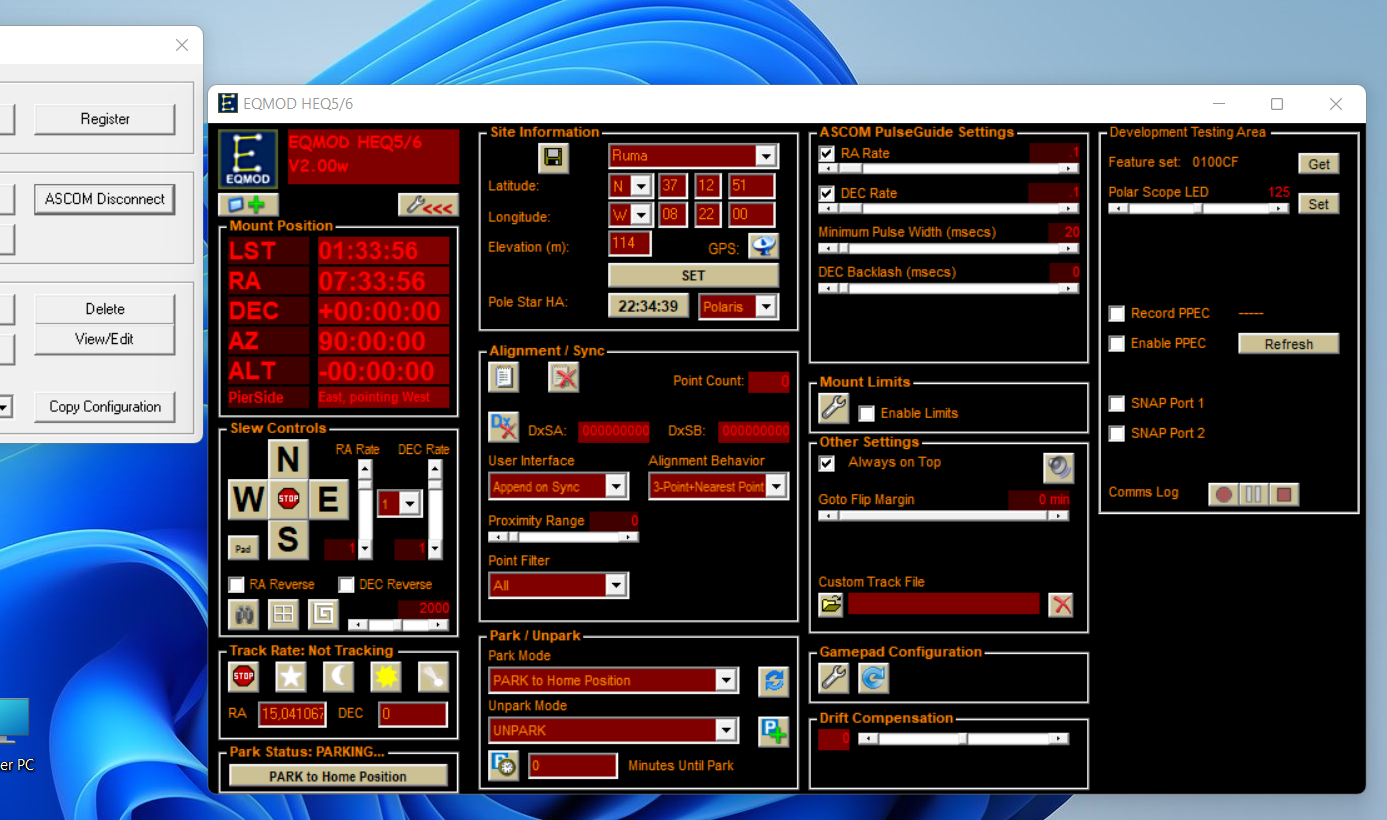Open Mount Limits settings wrench icon
This screenshot has width=1387, height=820.
point(833,408)
